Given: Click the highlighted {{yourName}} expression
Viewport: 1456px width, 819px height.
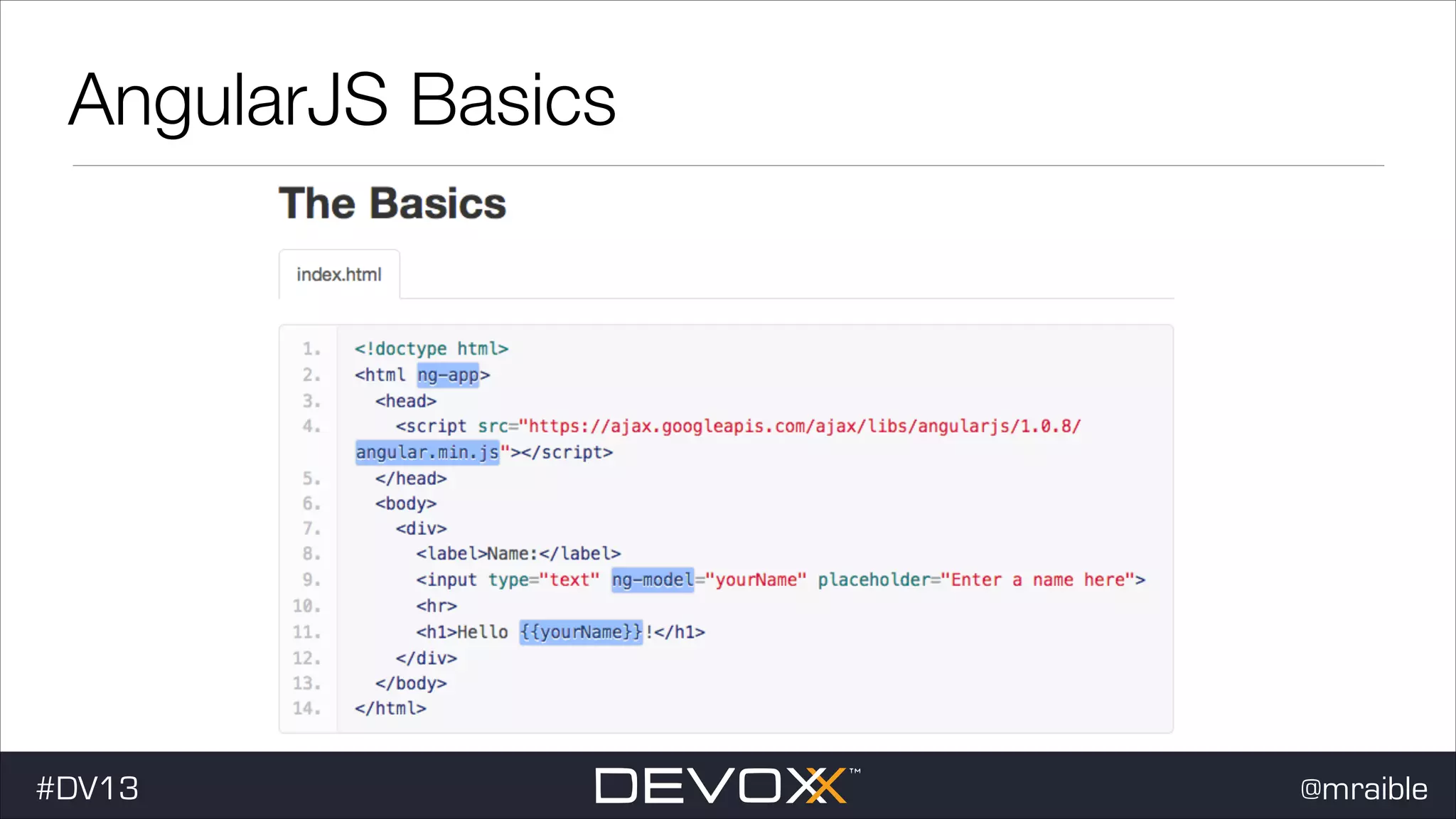Looking at the screenshot, I should point(581,632).
